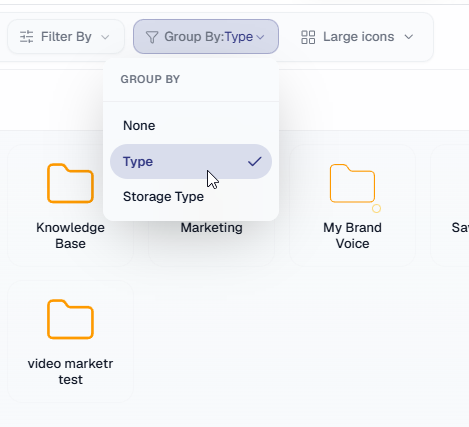Click the GROUP BY menu header

tap(150, 79)
